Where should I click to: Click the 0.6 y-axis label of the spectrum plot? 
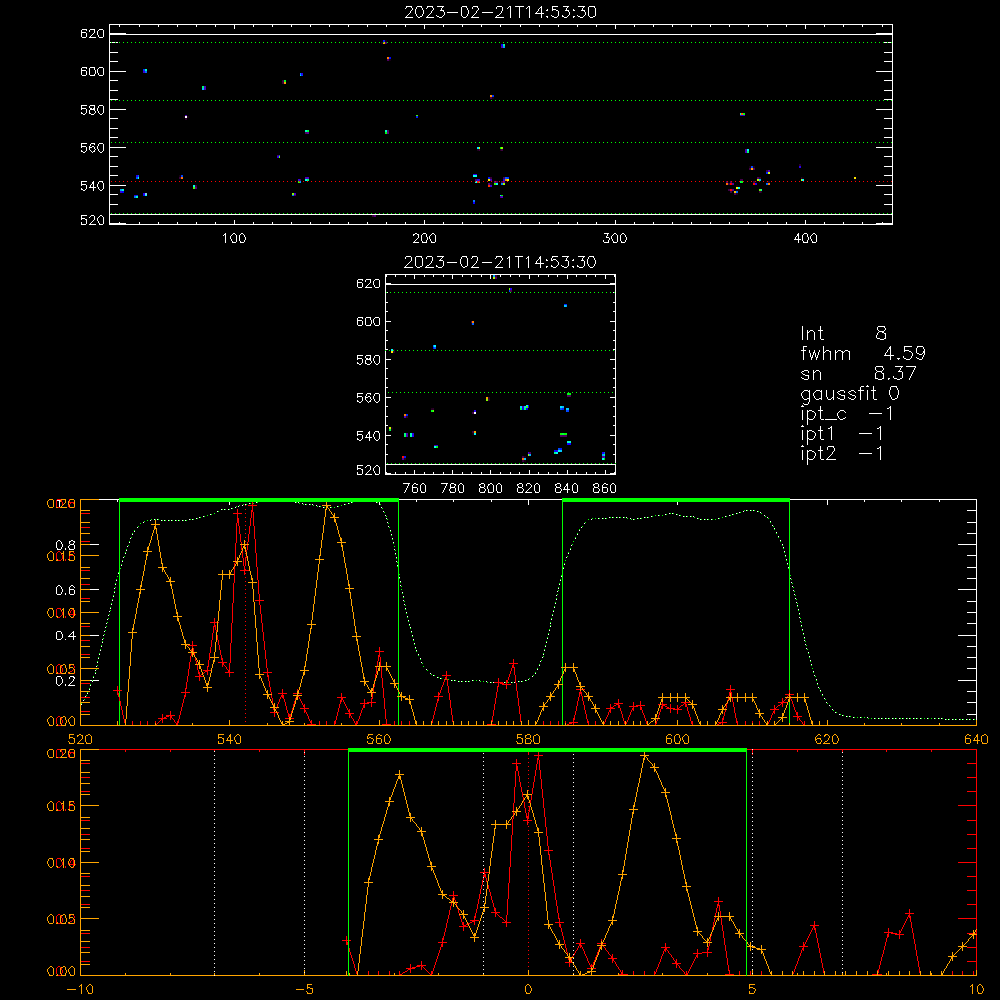pyautogui.click(x=66, y=591)
